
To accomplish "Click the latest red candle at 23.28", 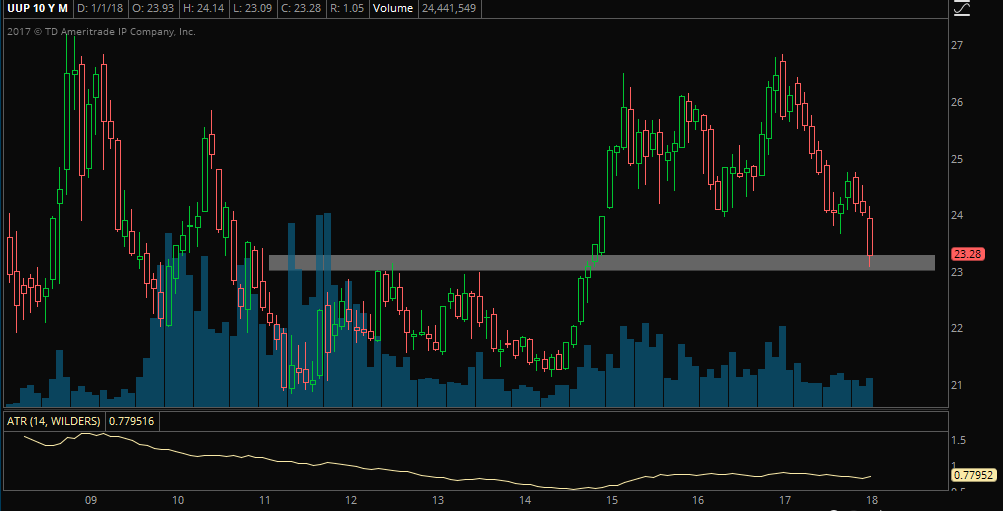I will pos(870,237).
